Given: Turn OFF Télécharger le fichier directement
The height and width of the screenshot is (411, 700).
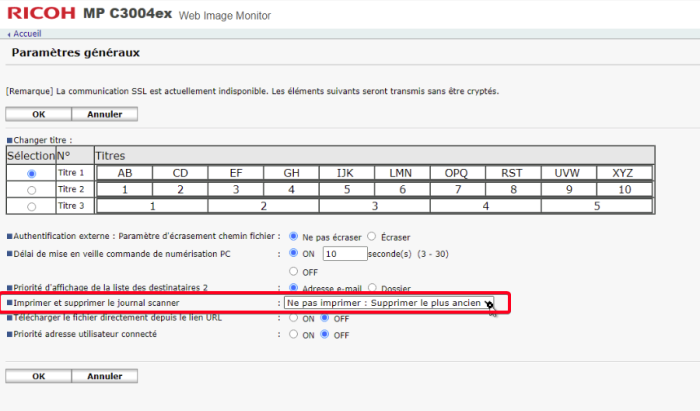Looking at the screenshot, I should click(x=326, y=318).
